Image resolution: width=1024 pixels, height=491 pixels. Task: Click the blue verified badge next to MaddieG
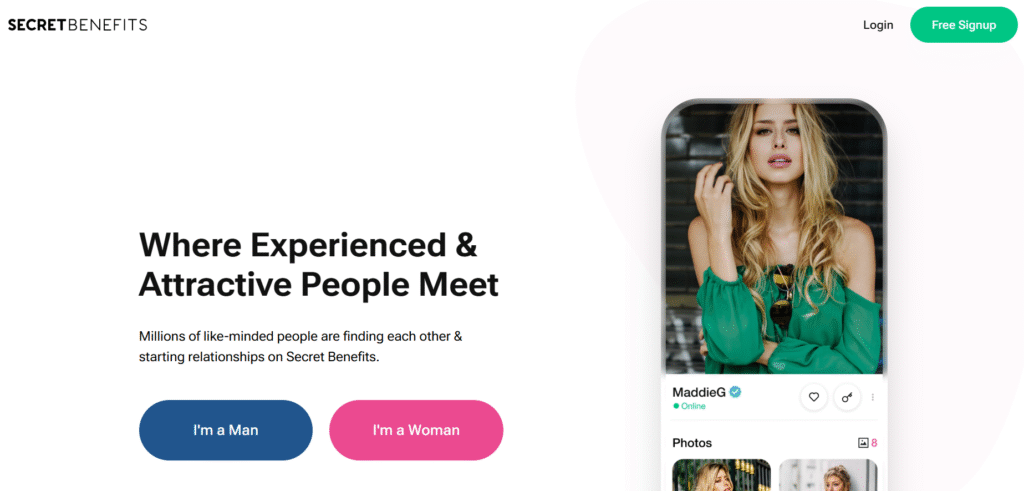pyautogui.click(x=735, y=392)
